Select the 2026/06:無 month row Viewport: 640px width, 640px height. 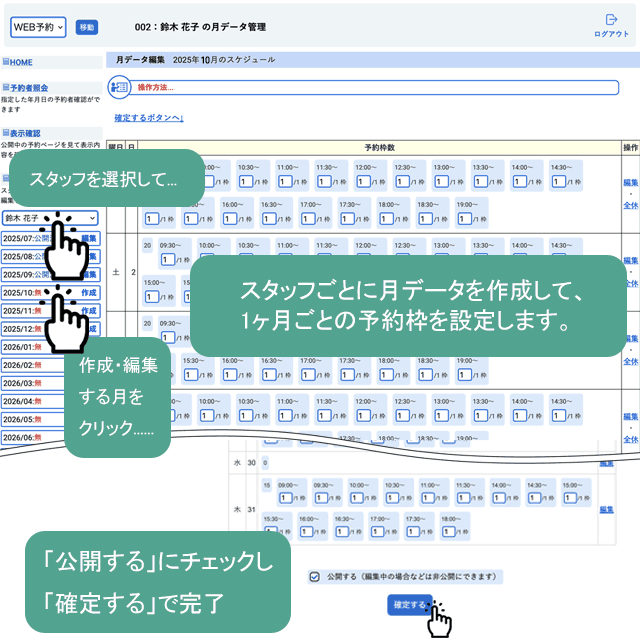33,437
